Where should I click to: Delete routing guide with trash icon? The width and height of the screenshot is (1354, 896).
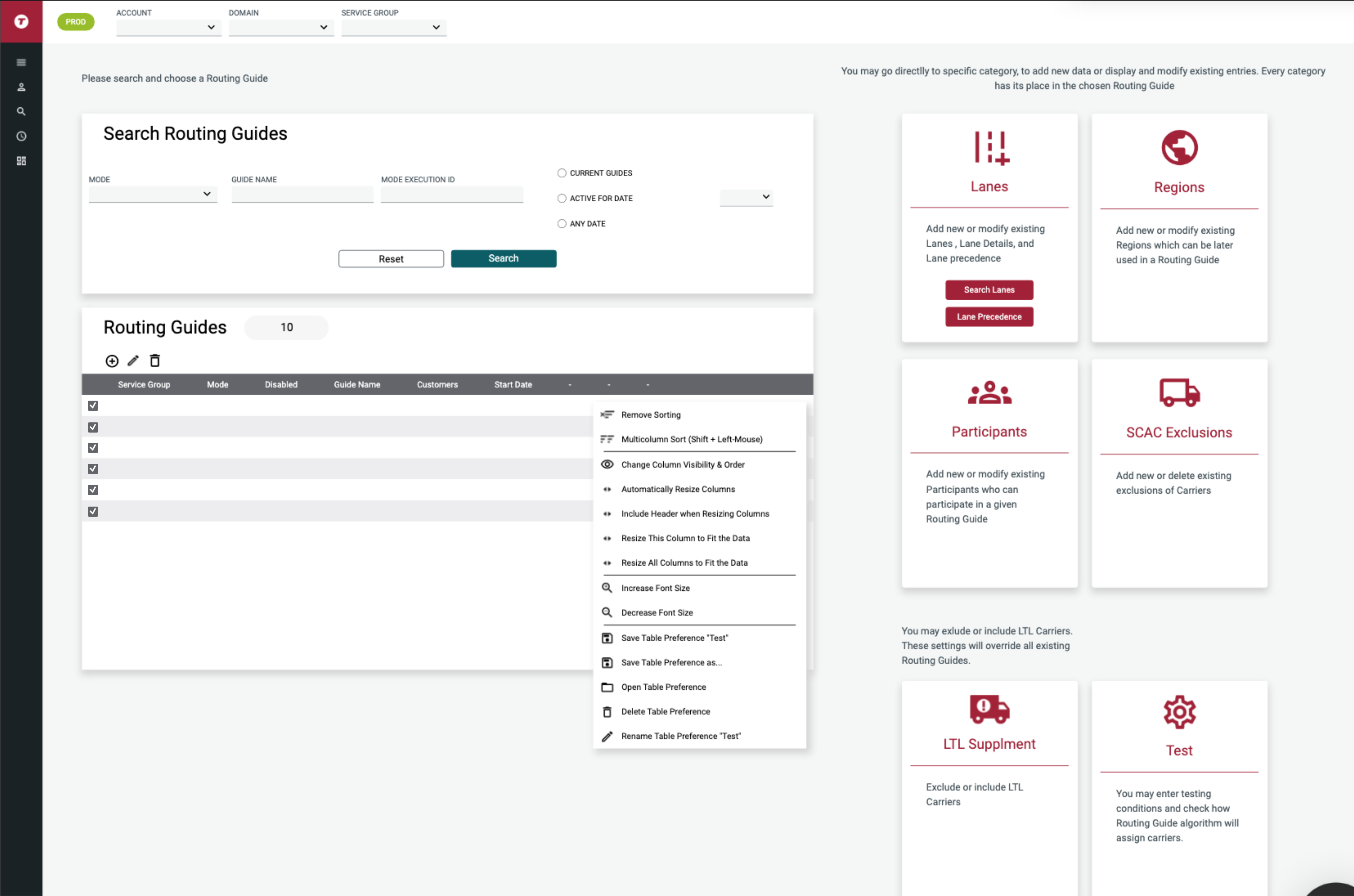[x=155, y=361]
